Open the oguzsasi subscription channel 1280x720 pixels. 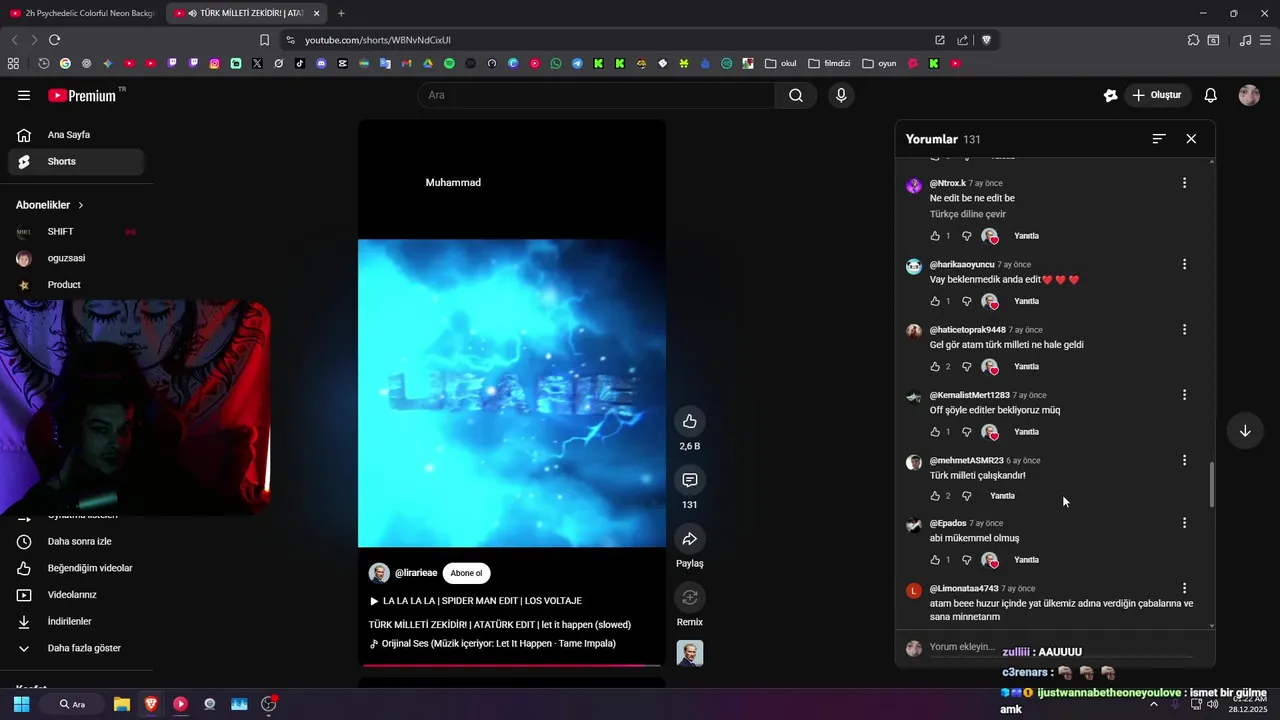[x=76, y=258]
